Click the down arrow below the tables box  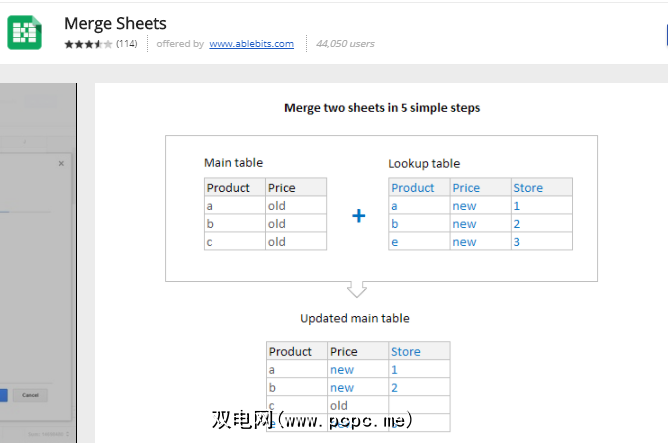click(357, 289)
